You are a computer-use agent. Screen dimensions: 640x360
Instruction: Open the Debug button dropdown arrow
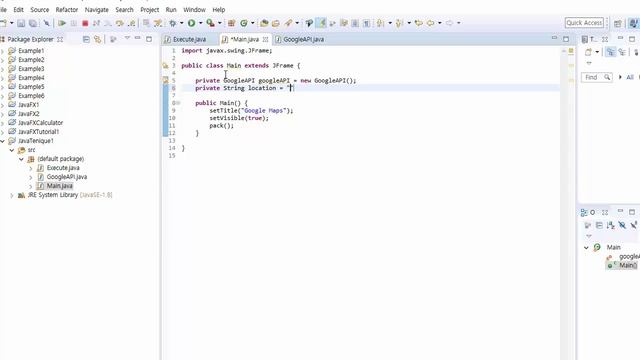click(181, 23)
